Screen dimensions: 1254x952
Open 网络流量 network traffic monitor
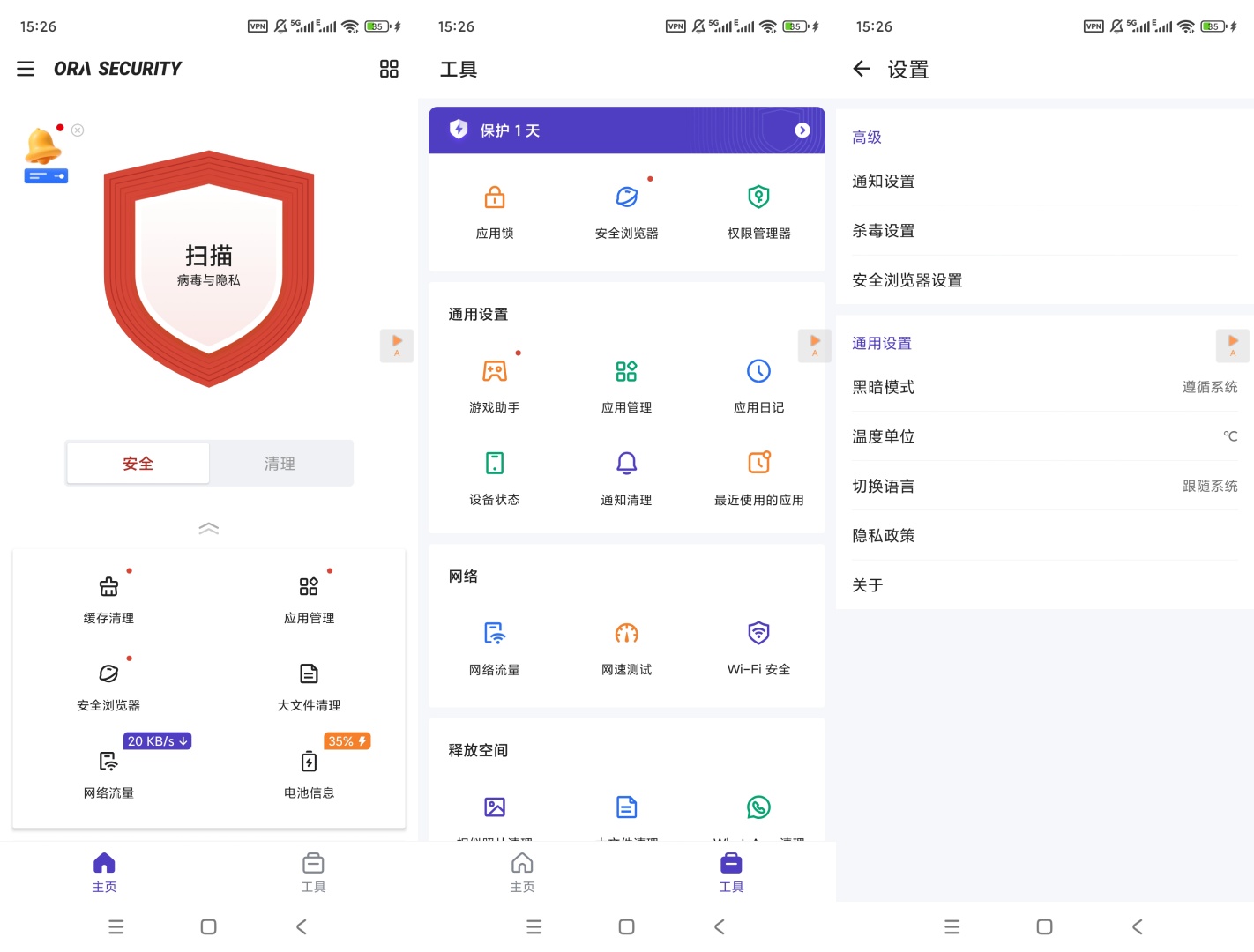tap(108, 772)
